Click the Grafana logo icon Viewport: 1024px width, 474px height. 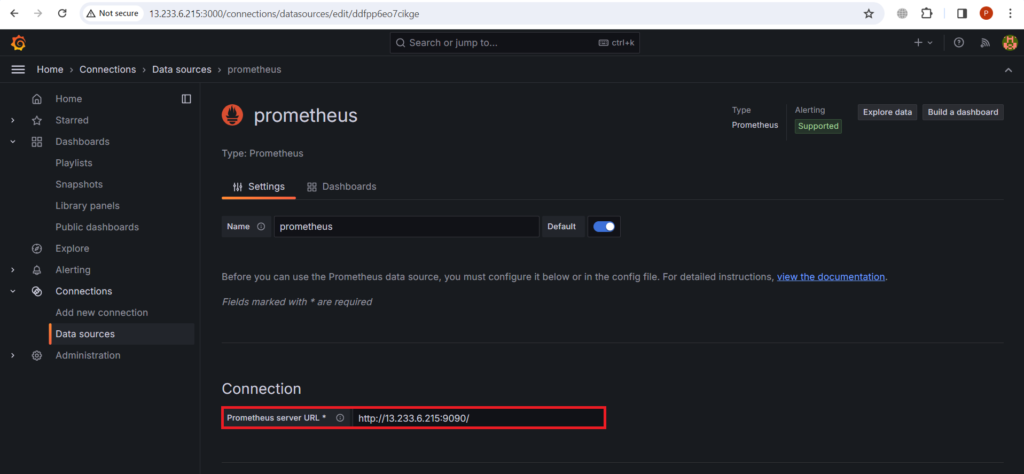(x=18, y=43)
